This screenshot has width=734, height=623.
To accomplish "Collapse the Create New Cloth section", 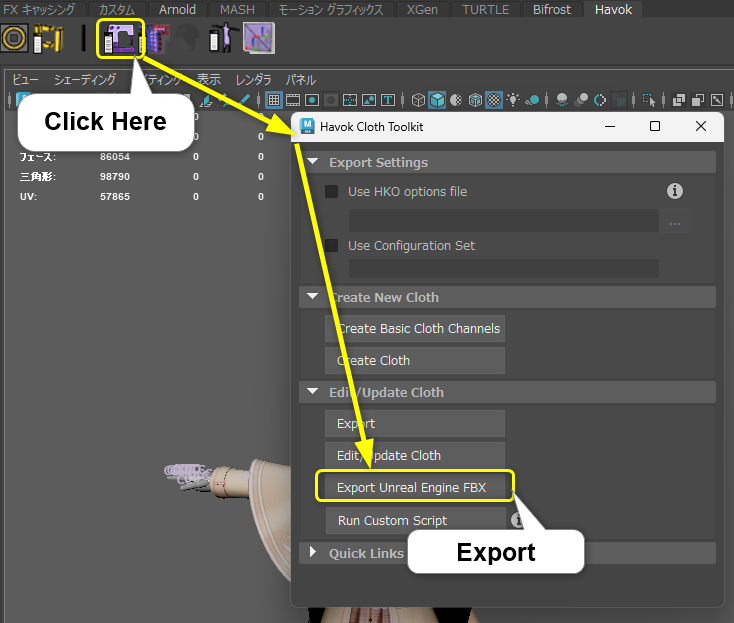I will coord(313,297).
